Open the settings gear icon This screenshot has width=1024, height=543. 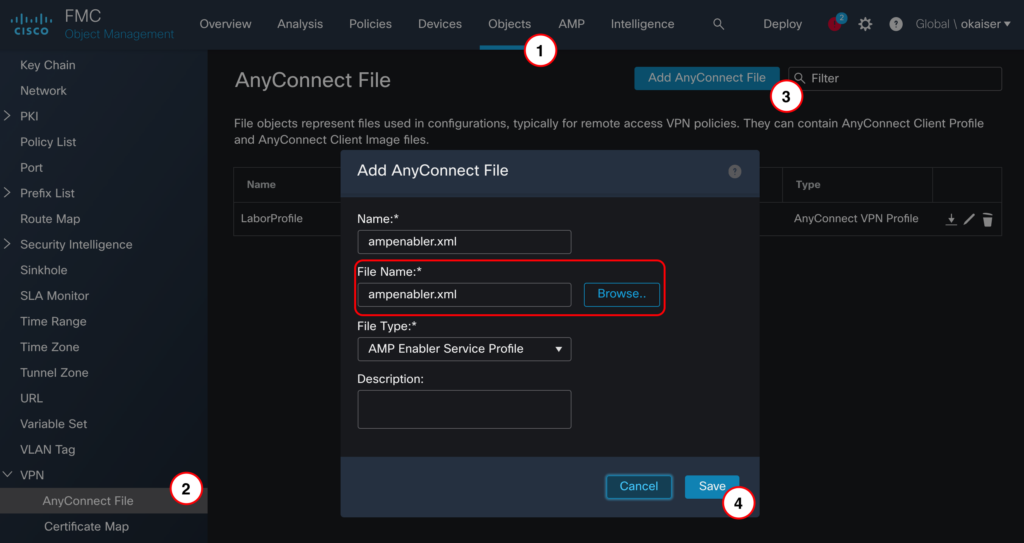point(865,24)
